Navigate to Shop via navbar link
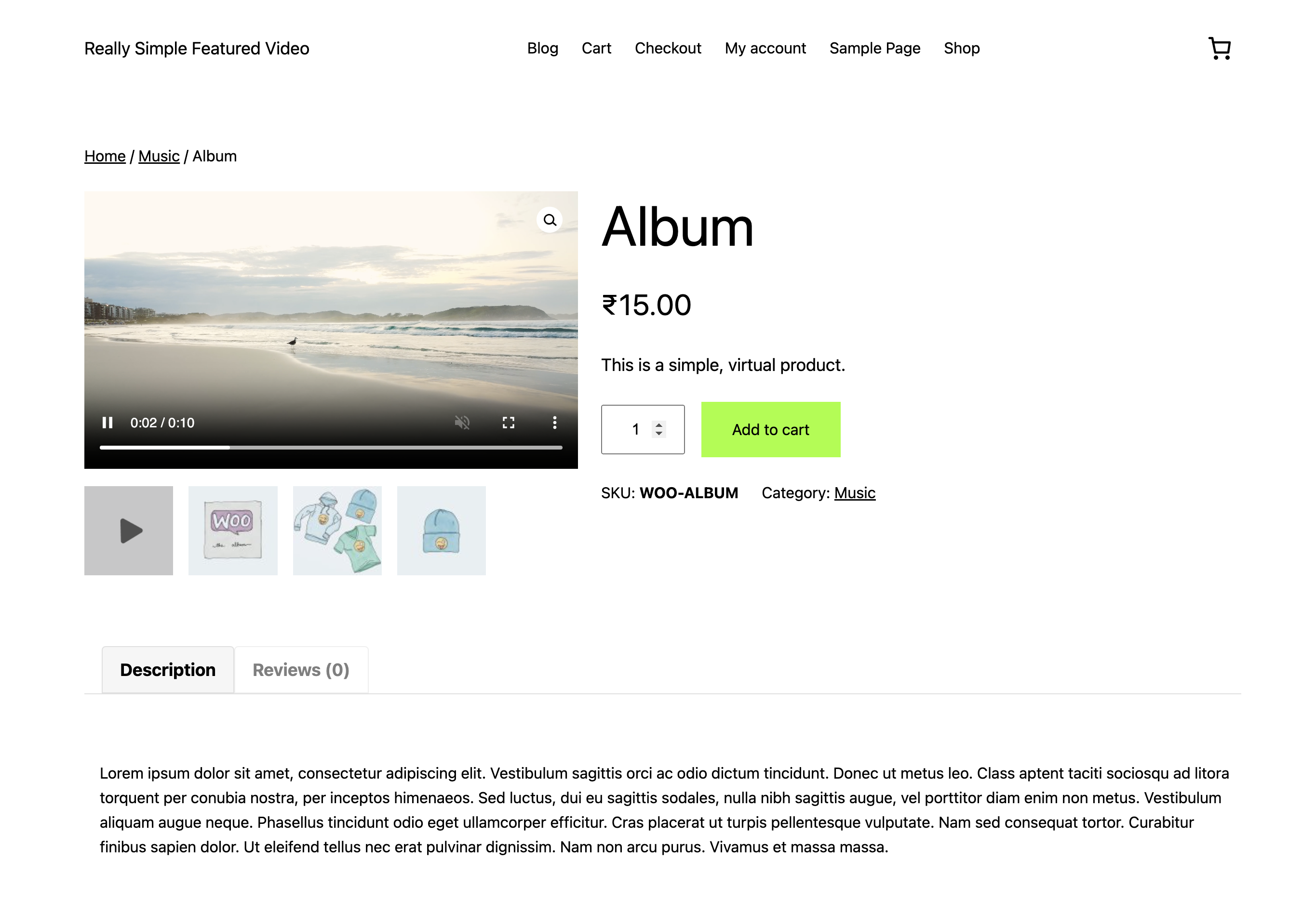 coord(960,47)
